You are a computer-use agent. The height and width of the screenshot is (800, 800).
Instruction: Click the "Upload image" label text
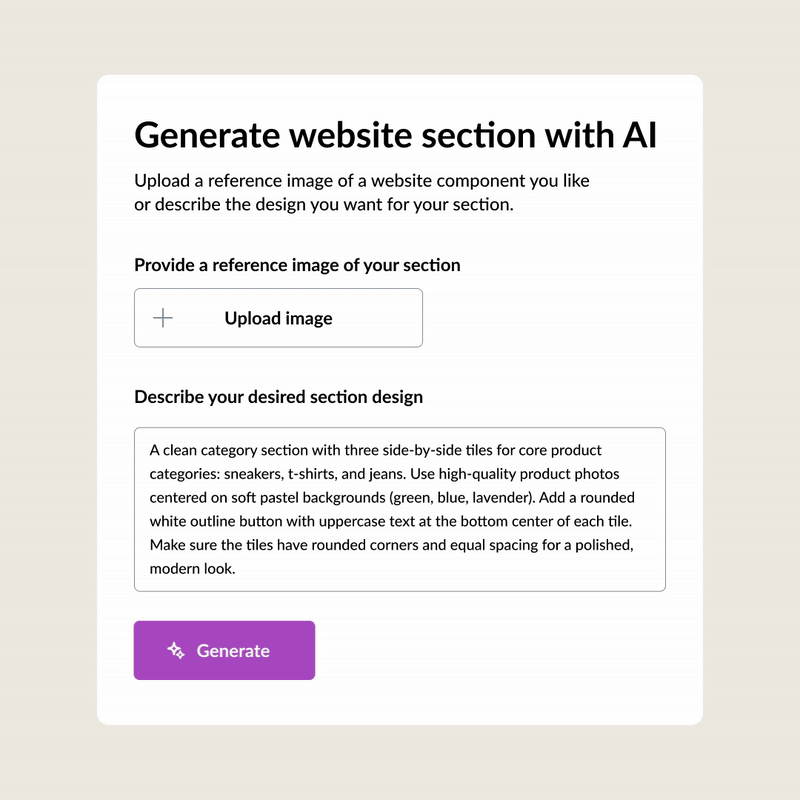tap(279, 318)
